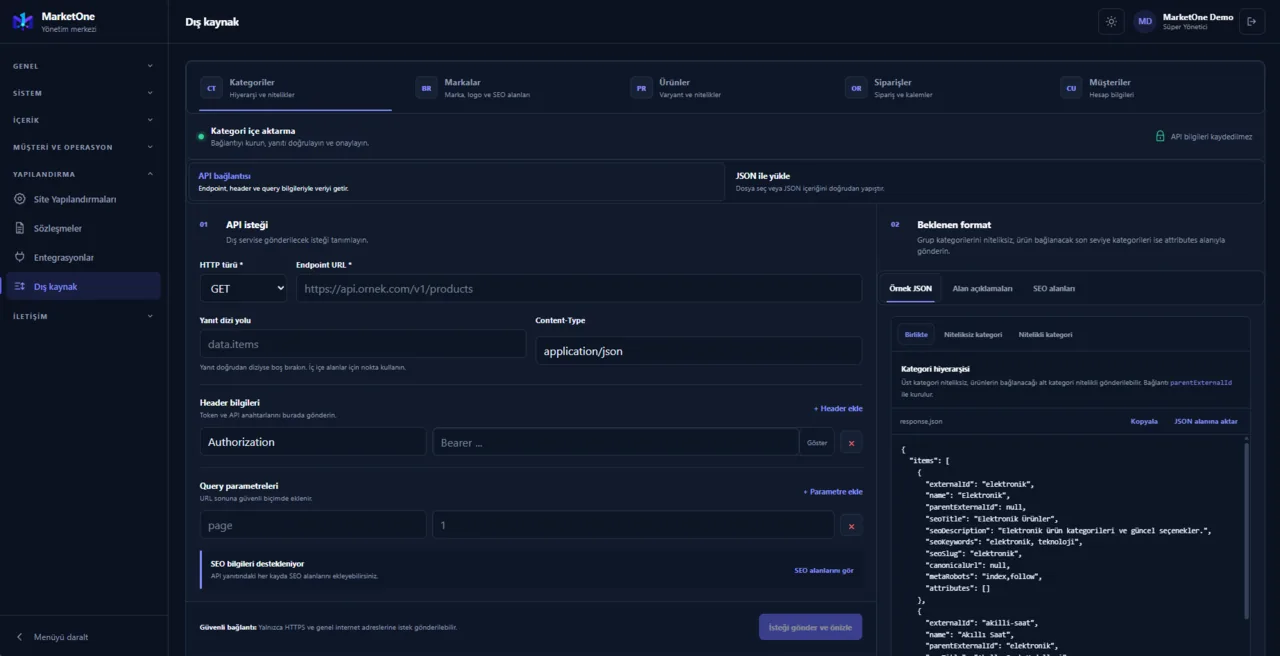
Task: Open the Alan açıklamaları tab
Action: [982, 288]
